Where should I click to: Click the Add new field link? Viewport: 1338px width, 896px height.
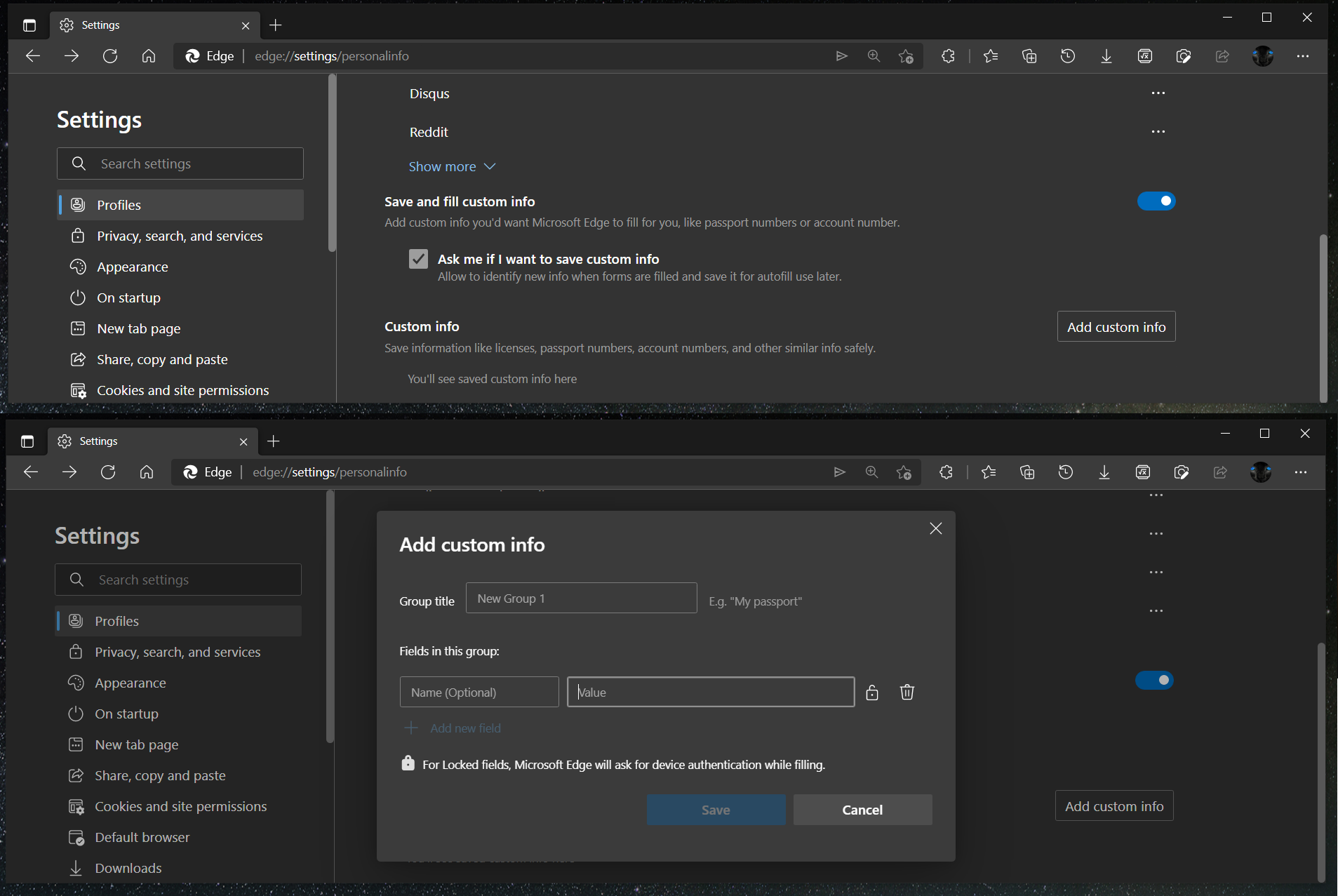coord(464,728)
